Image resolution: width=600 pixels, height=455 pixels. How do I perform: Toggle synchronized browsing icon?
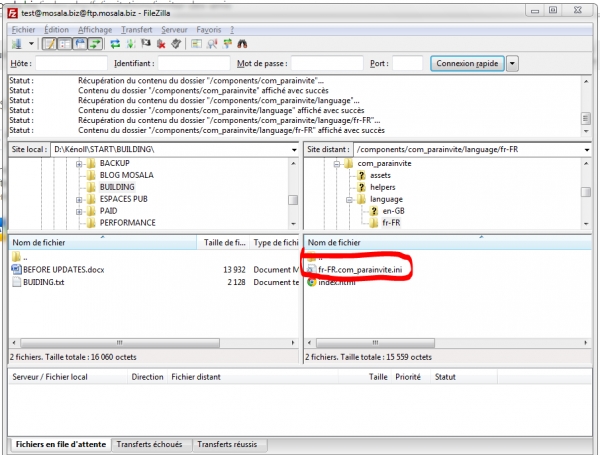(228, 44)
